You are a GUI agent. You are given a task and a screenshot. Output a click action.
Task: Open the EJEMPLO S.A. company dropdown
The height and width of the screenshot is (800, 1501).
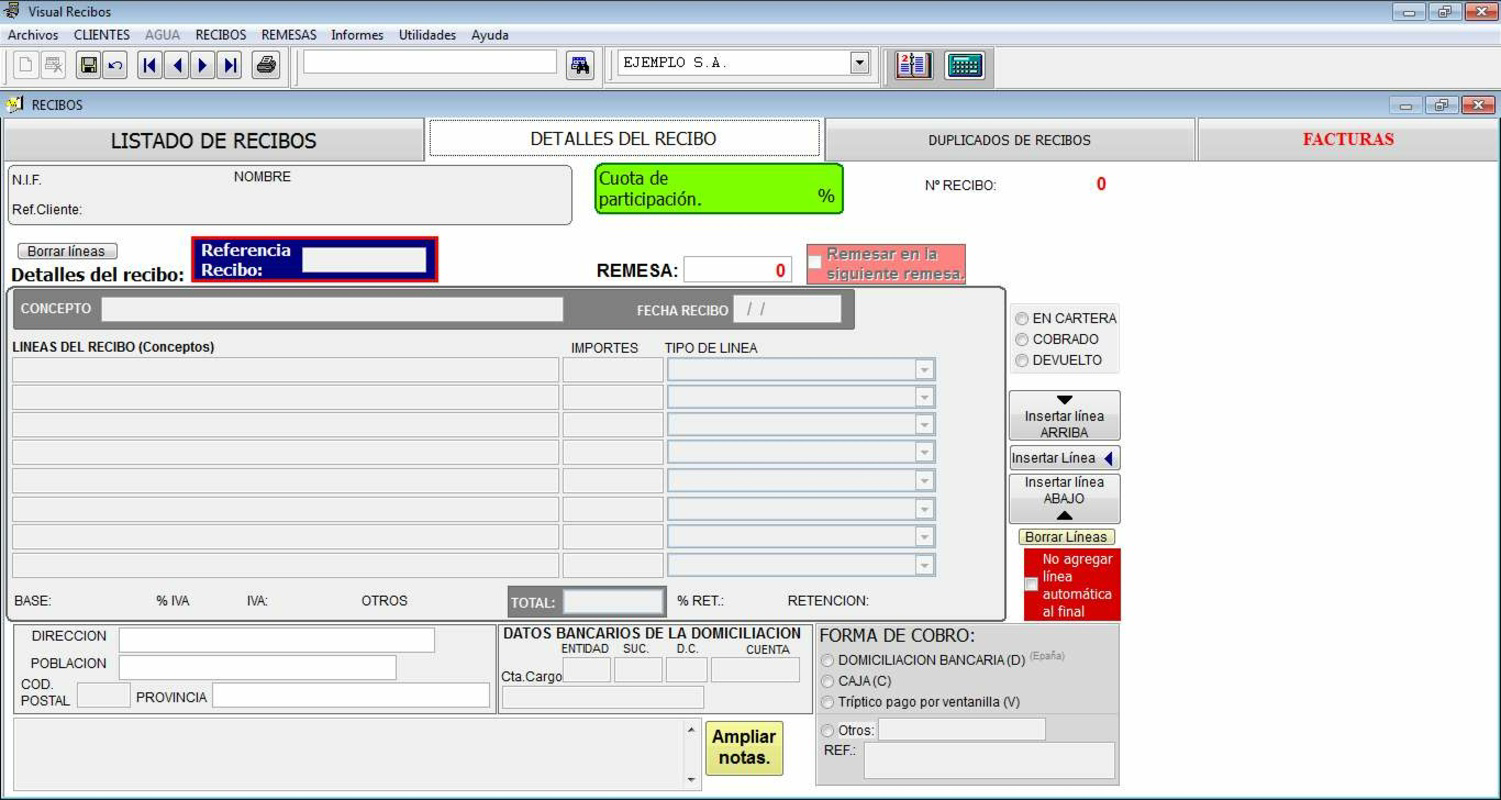tap(860, 63)
